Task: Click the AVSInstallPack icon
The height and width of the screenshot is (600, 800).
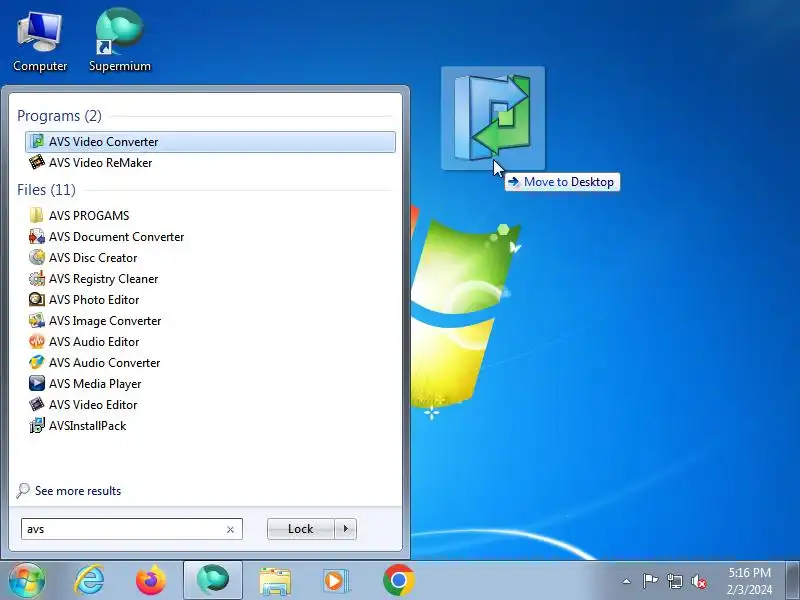Action: [37, 425]
